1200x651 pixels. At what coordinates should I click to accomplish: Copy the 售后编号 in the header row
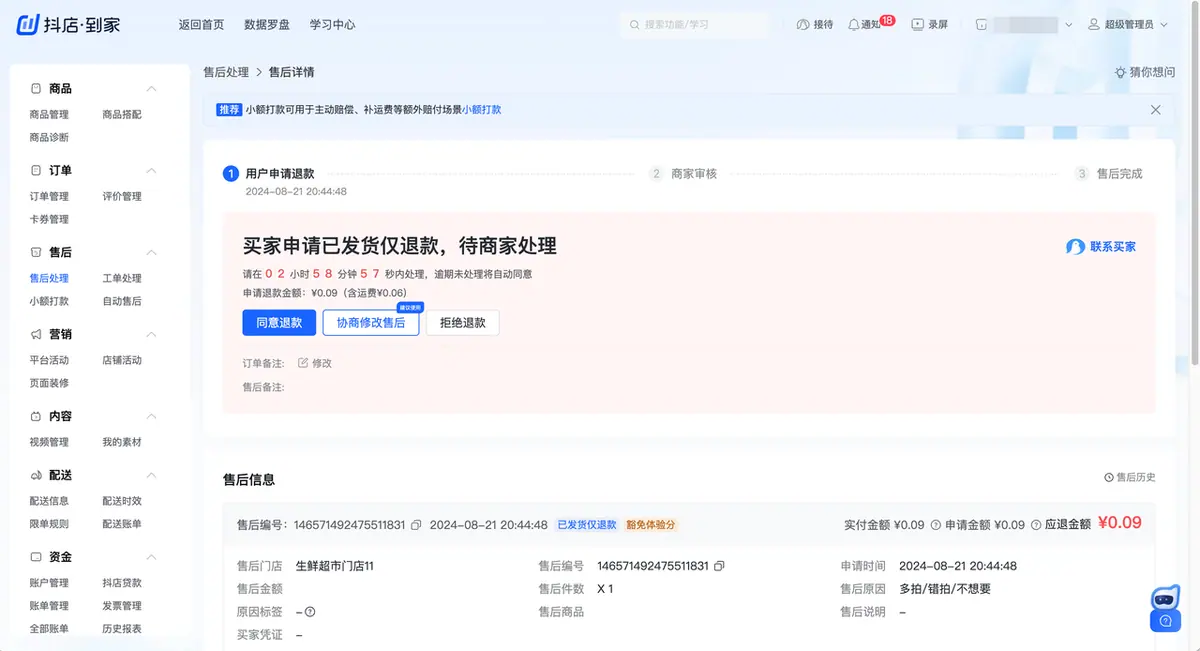pyautogui.click(x=416, y=524)
